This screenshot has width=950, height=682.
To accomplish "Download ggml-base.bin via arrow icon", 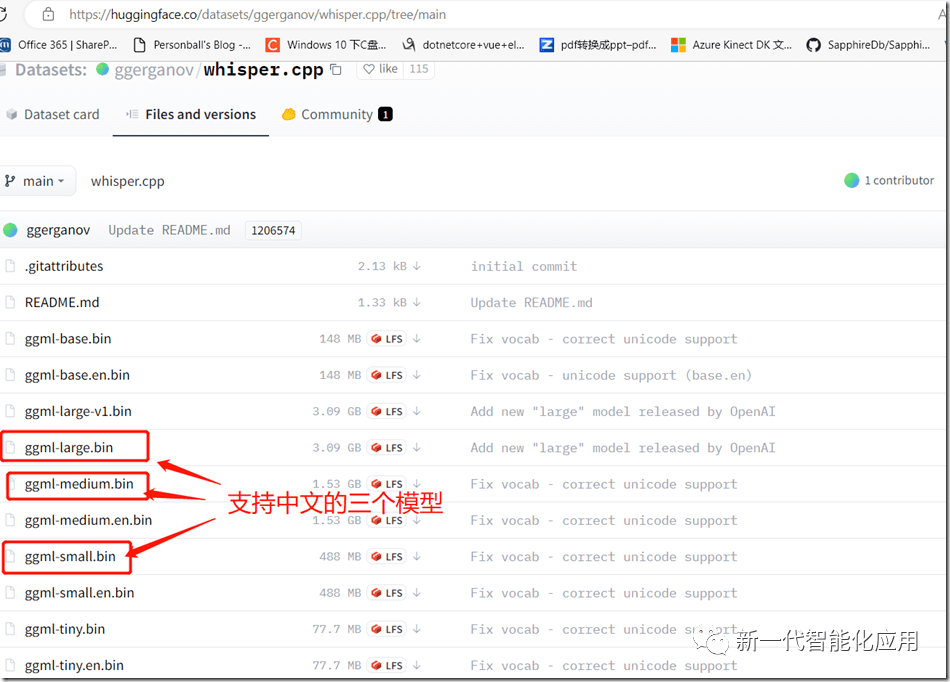I will click(x=417, y=339).
